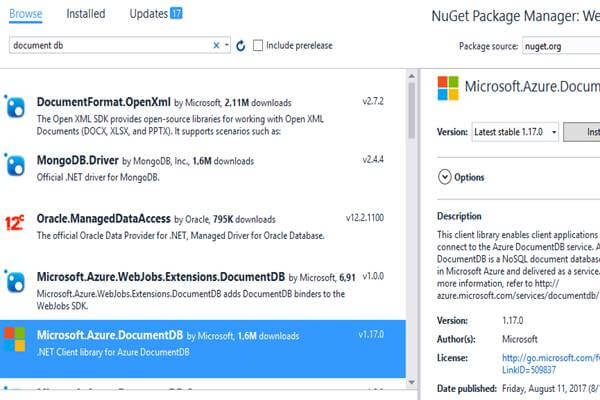Open the search box dropdown arrow
The image size is (600, 400).
click(227, 46)
